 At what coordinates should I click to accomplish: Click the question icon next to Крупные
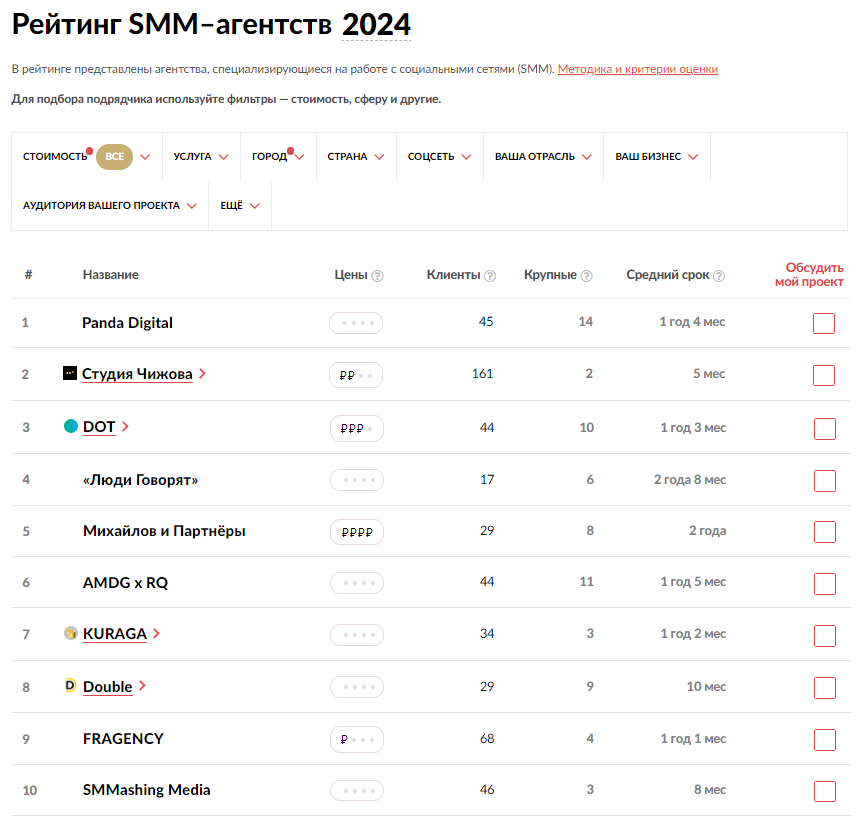[x=586, y=276]
